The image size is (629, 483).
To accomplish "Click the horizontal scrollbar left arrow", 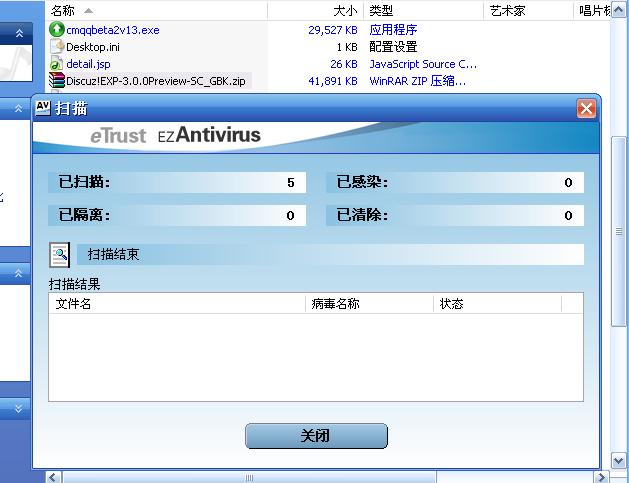I will (x=53, y=477).
